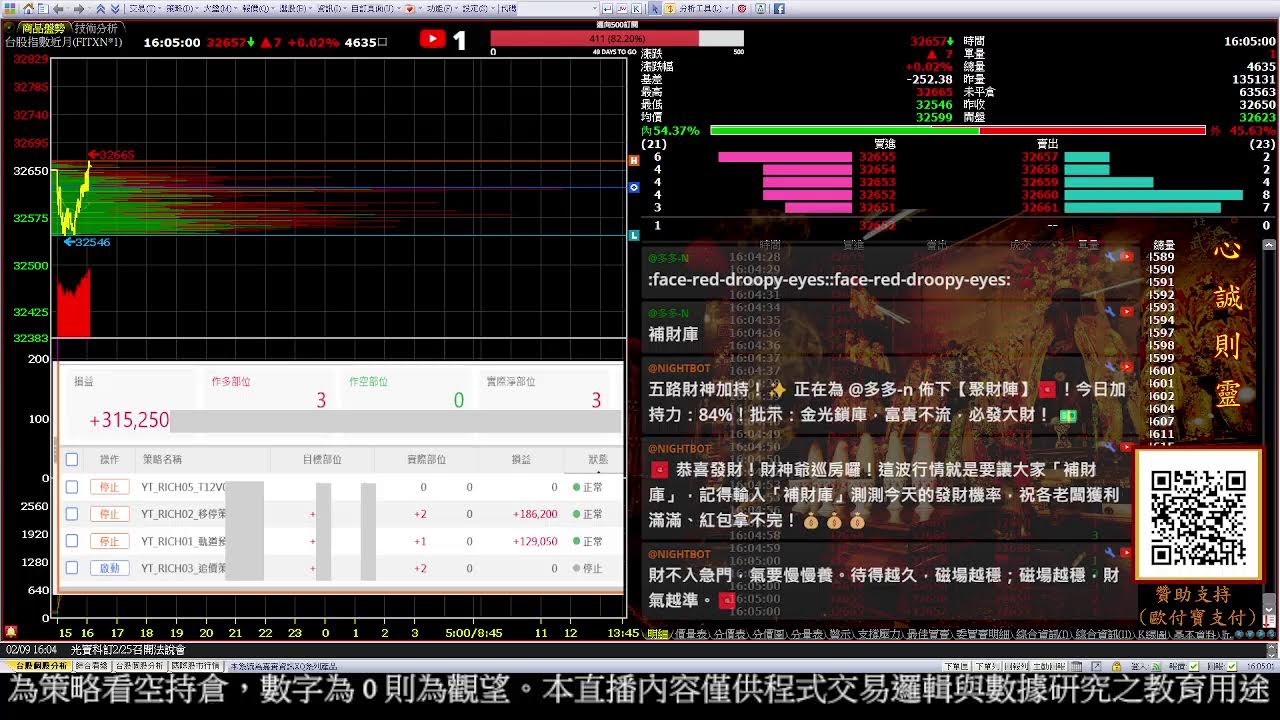Expand the symbol code combo box dropdown

pyautogui.click(x=594, y=8)
